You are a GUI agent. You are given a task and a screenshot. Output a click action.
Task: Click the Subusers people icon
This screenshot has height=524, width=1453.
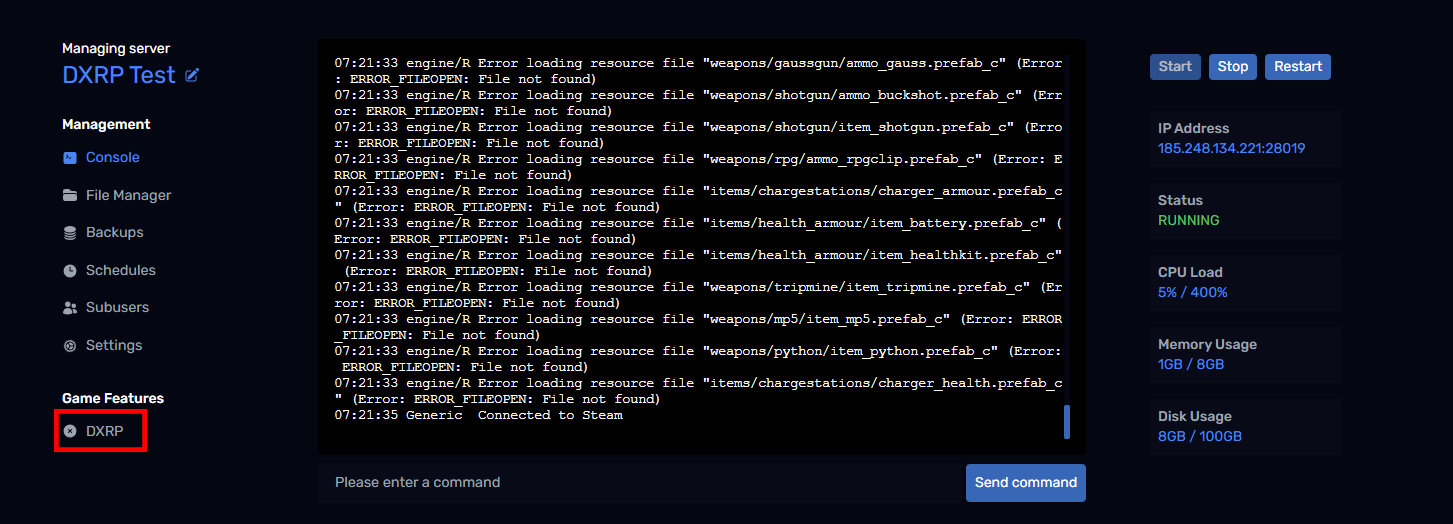click(x=70, y=308)
